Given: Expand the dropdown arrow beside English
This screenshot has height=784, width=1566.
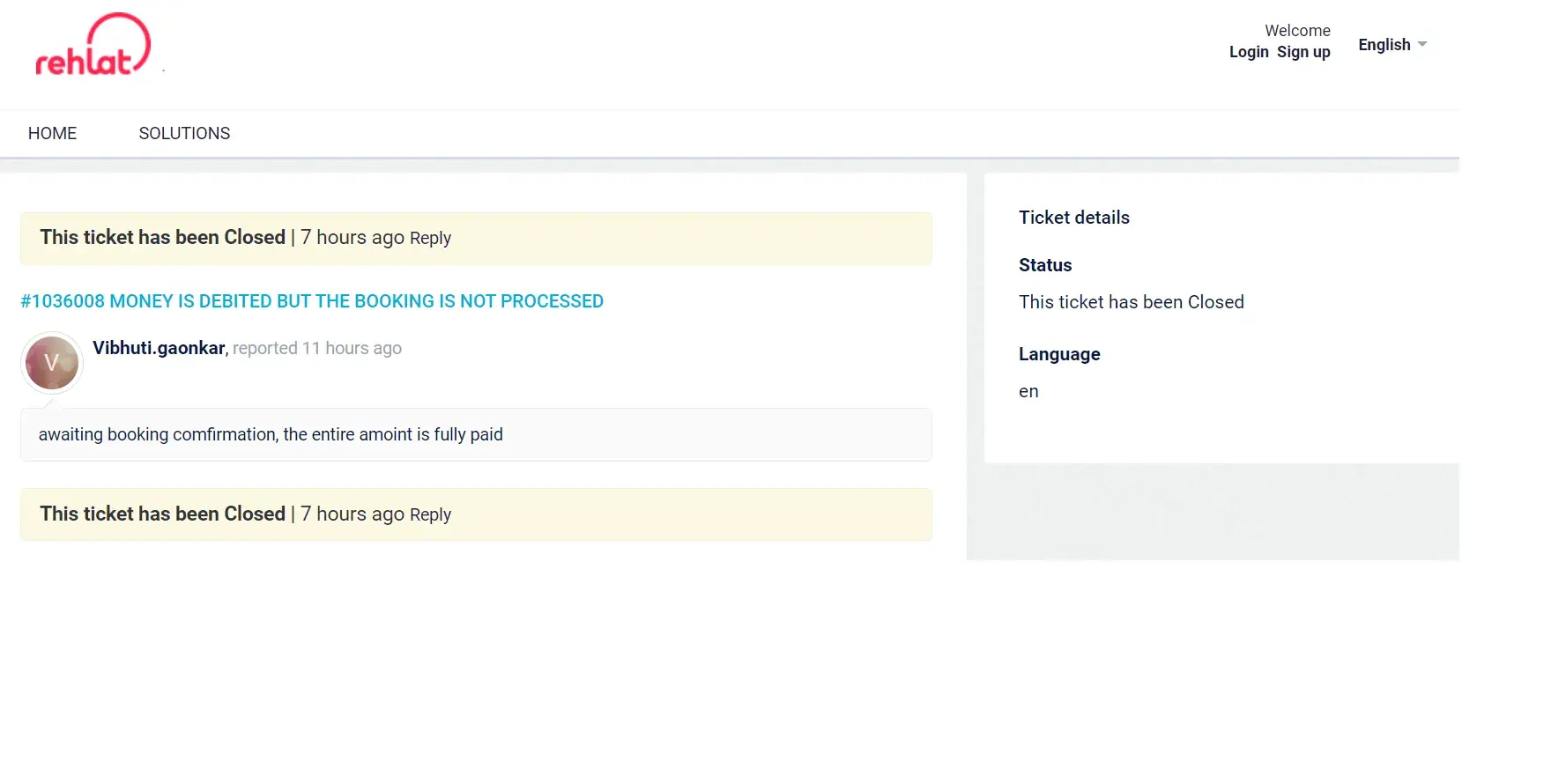Looking at the screenshot, I should point(1422,44).
